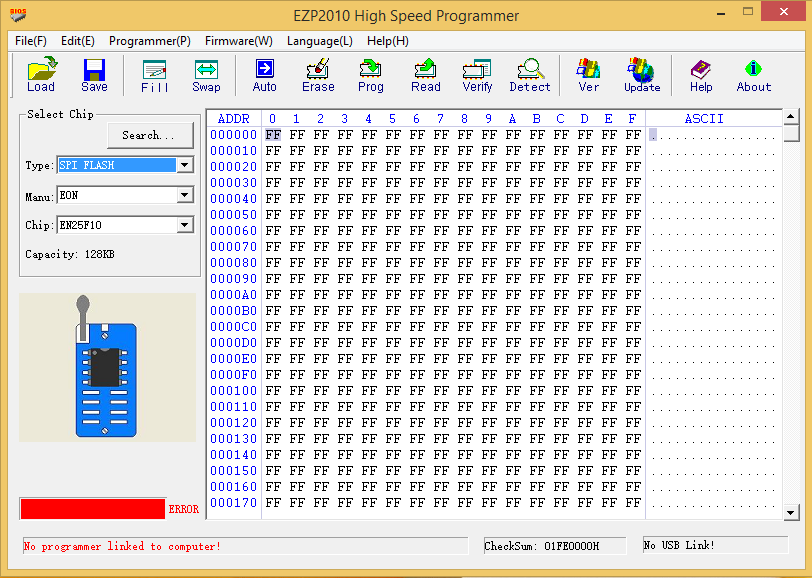Click the Read chip icon

pos(426,76)
